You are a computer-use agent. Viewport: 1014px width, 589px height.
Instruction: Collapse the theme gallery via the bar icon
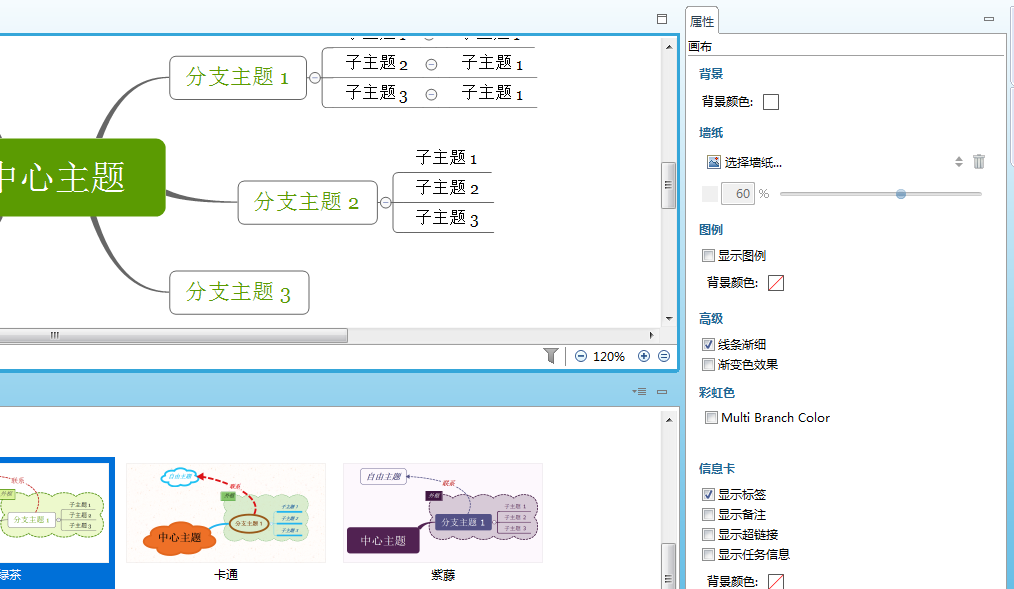click(661, 391)
